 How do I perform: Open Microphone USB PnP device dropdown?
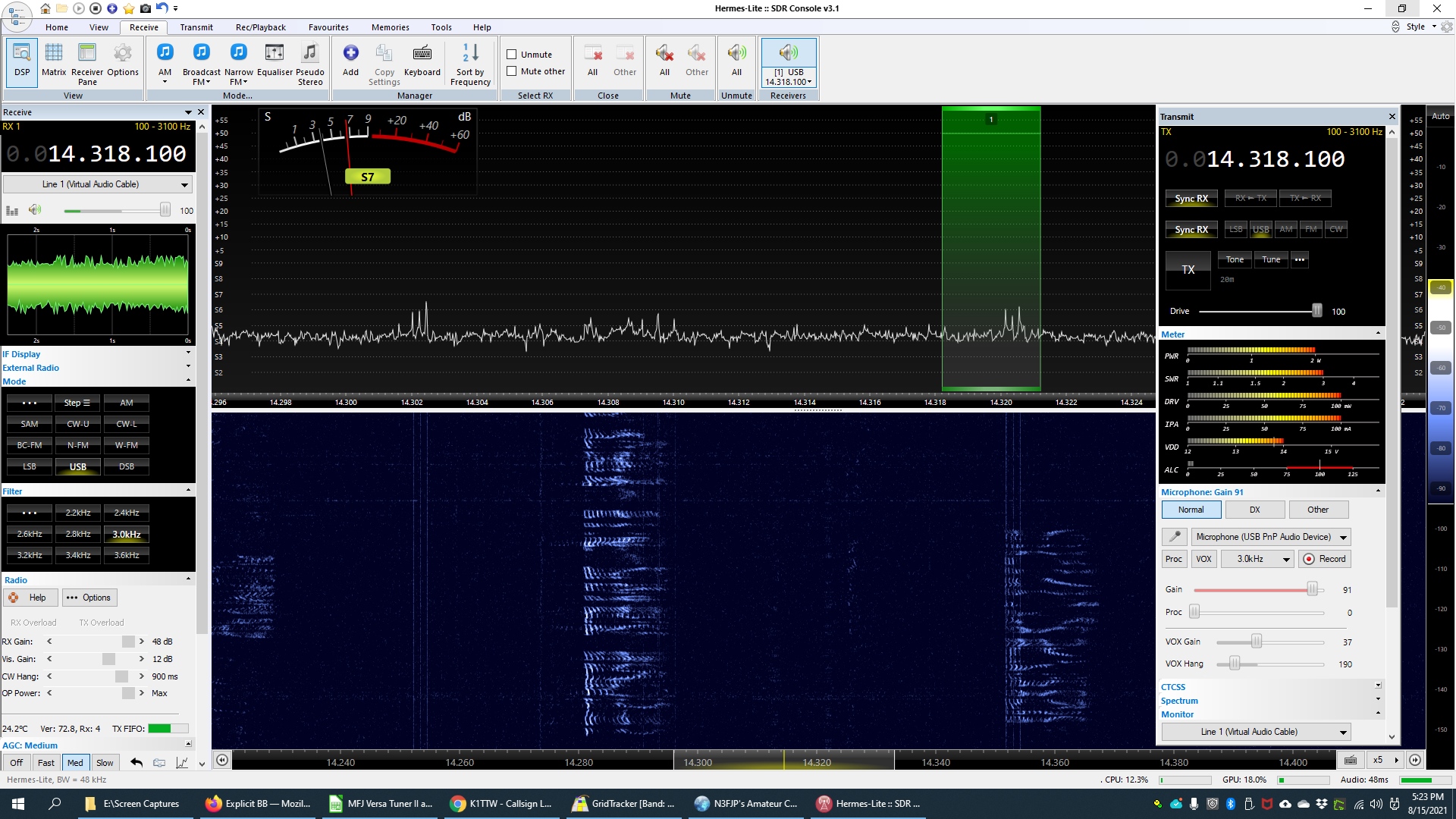tap(1271, 537)
